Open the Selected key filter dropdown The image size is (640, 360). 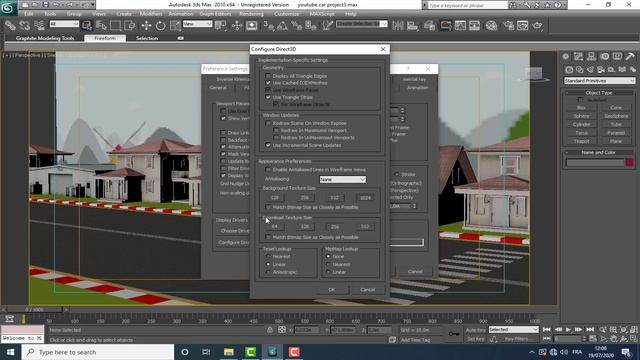coord(513,329)
